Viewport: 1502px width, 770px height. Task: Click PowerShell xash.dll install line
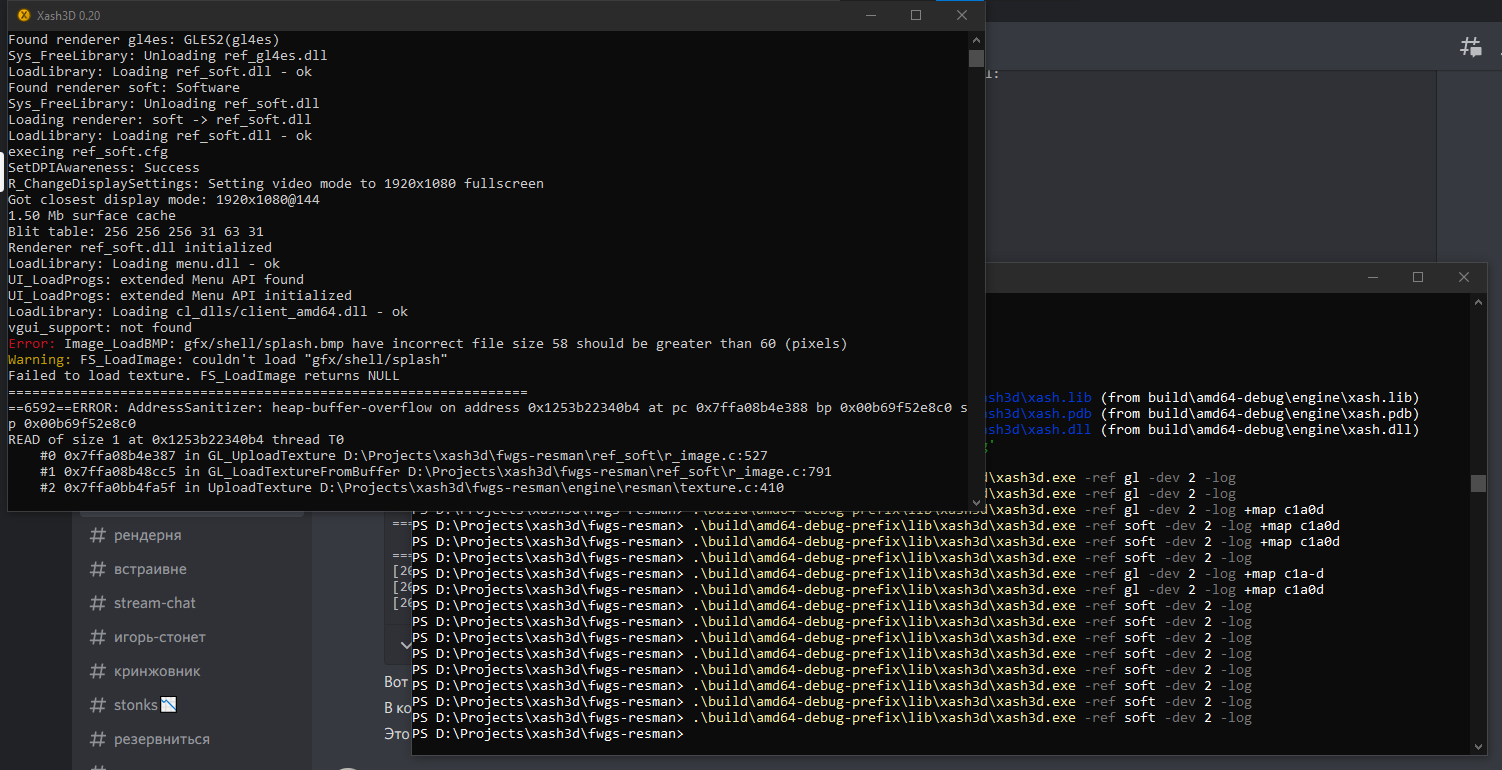coord(1201,429)
